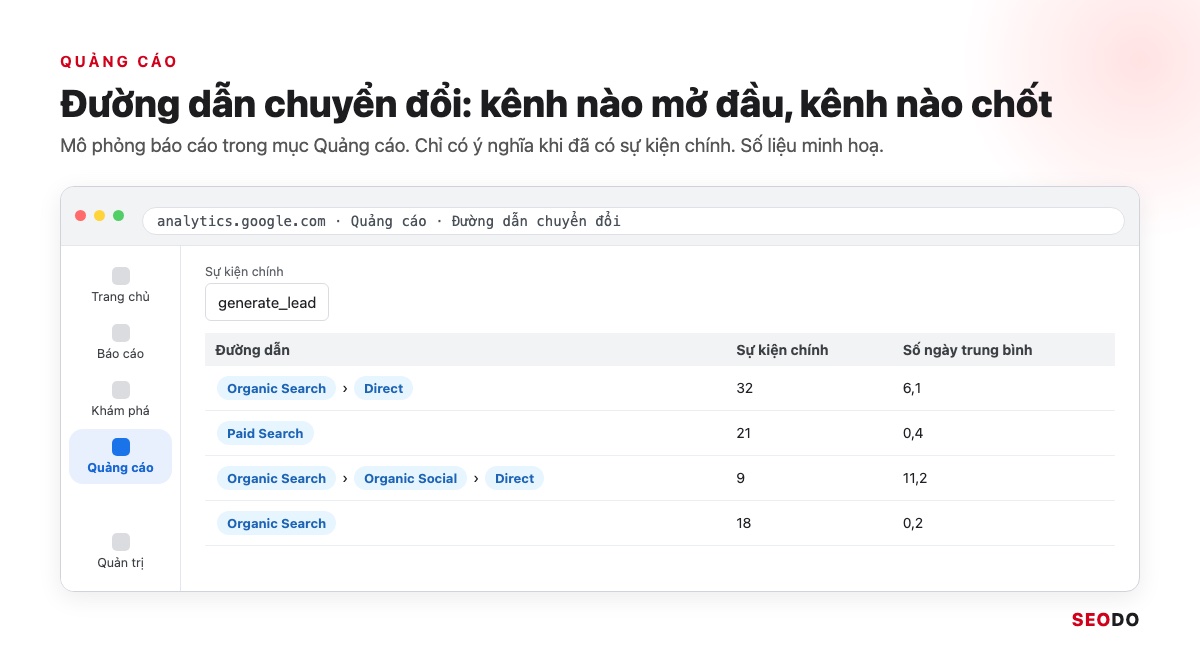Click Direct chip in the 32-events row
1200x652 pixels.
[383, 388]
